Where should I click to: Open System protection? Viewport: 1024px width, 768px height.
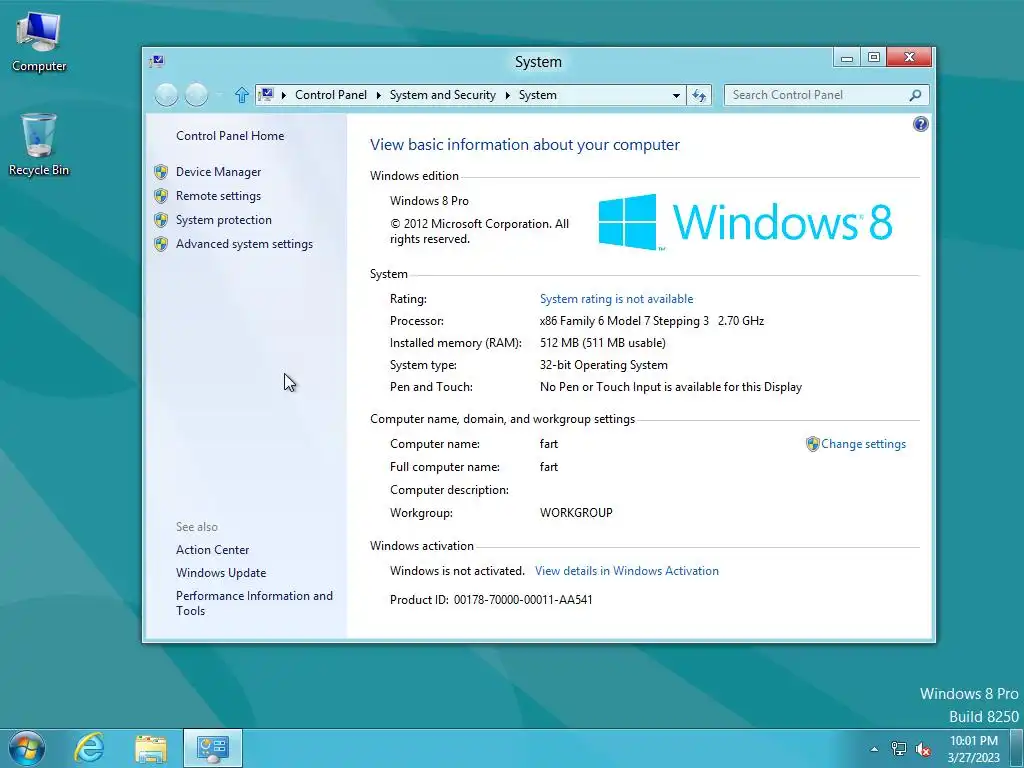(x=223, y=220)
